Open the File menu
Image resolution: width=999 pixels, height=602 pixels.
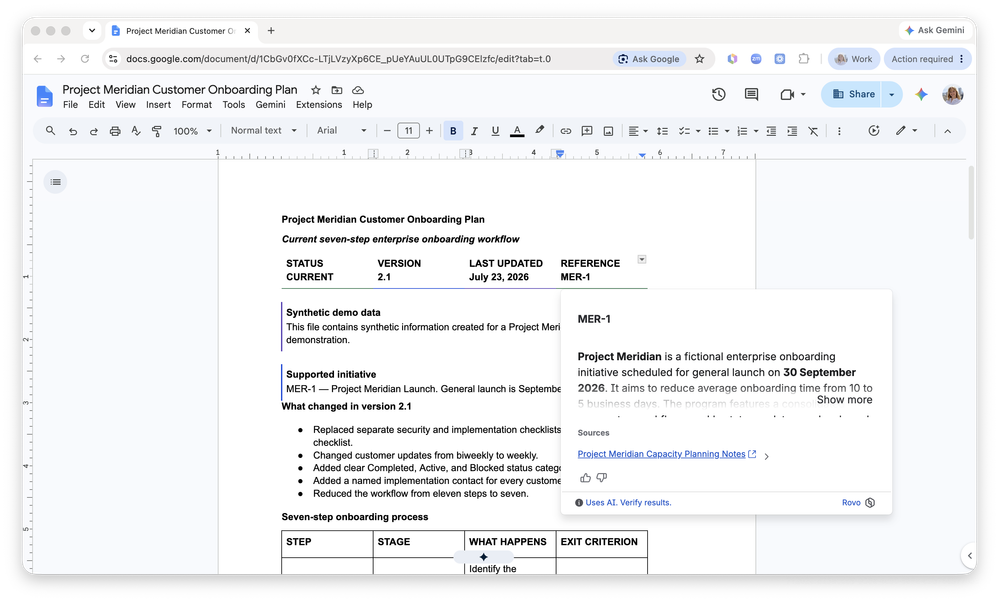(70, 104)
